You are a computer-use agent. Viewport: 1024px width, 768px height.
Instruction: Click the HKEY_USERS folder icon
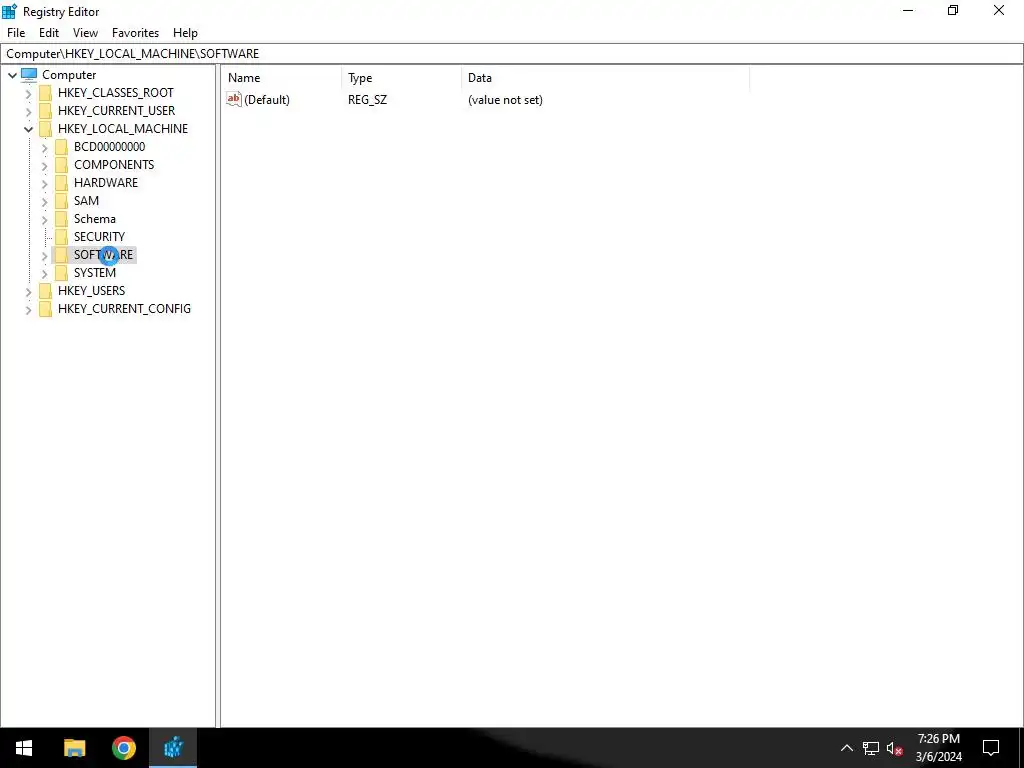(46, 291)
